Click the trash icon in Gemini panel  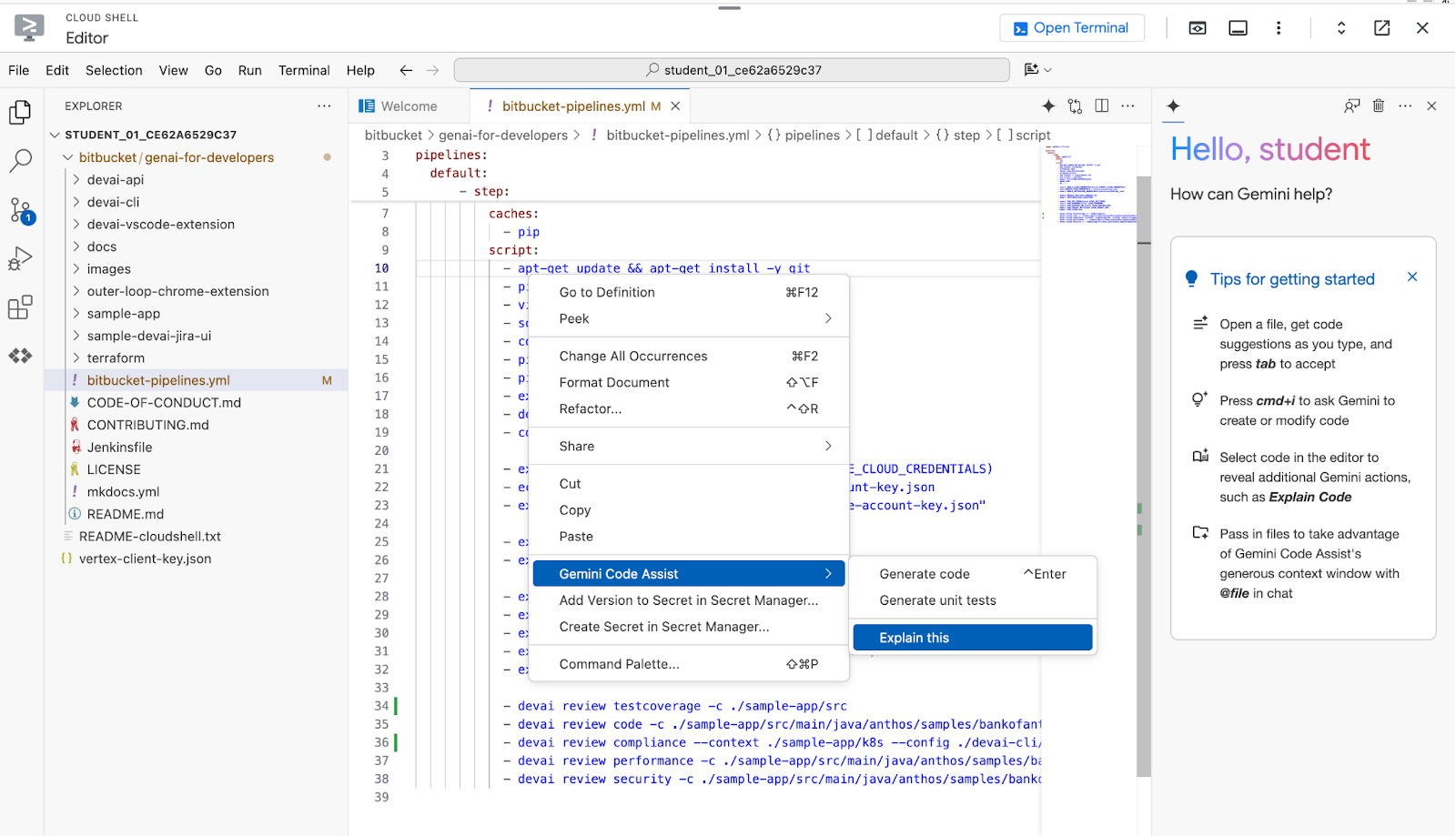1379,106
